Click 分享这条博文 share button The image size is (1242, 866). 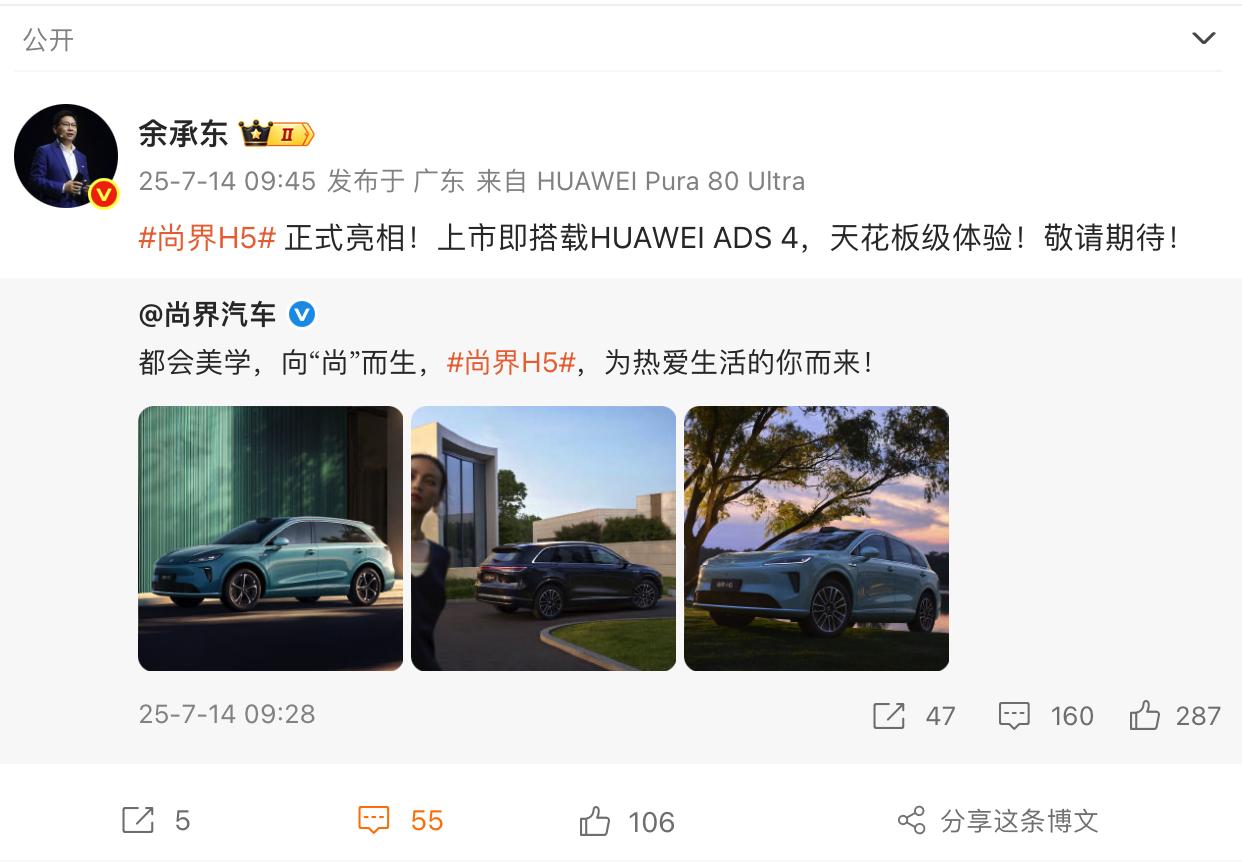998,822
